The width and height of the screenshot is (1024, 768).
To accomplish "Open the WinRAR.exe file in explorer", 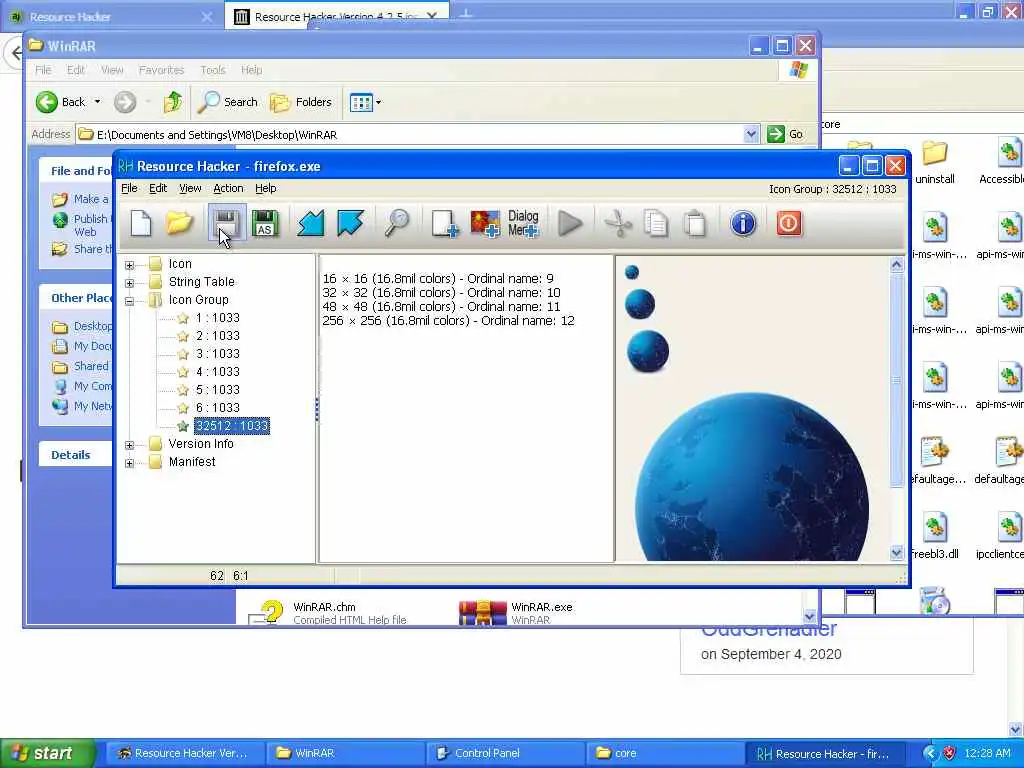I will (x=516, y=613).
